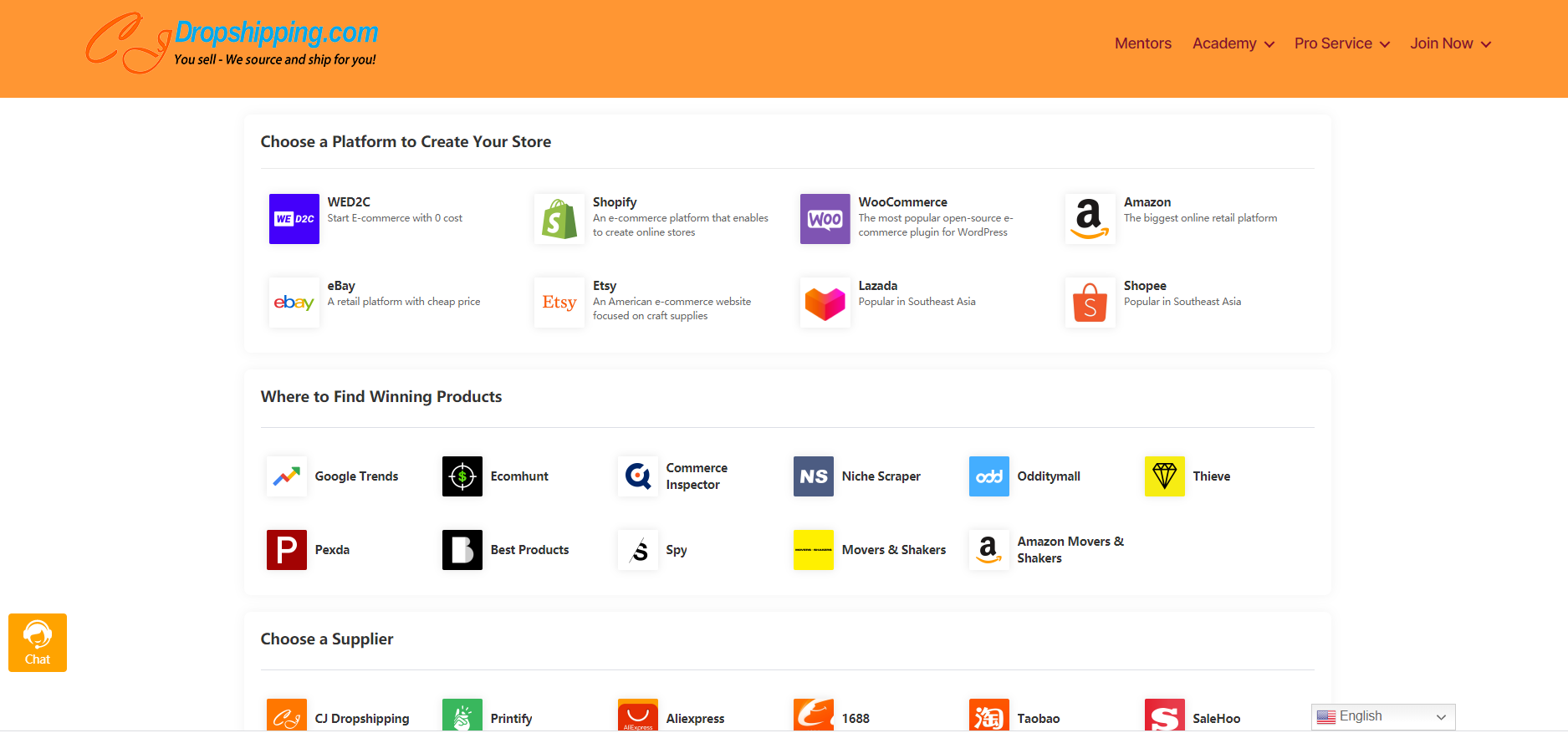1568x733 pixels.
Task: Open the Ecomhunt target icon
Action: tap(462, 476)
